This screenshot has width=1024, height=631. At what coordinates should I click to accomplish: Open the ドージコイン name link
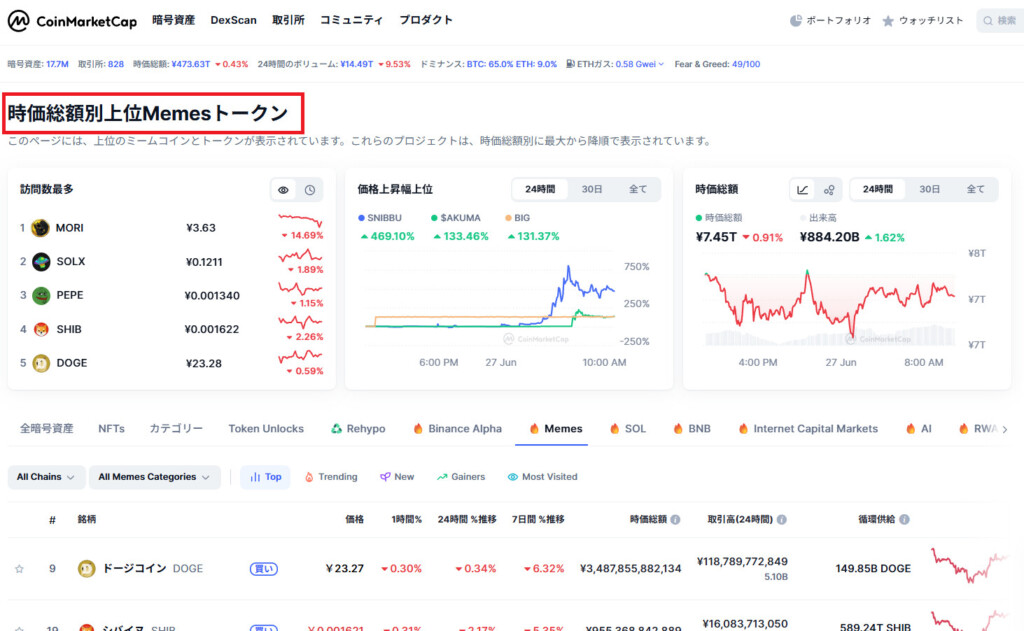[x=135, y=569]
